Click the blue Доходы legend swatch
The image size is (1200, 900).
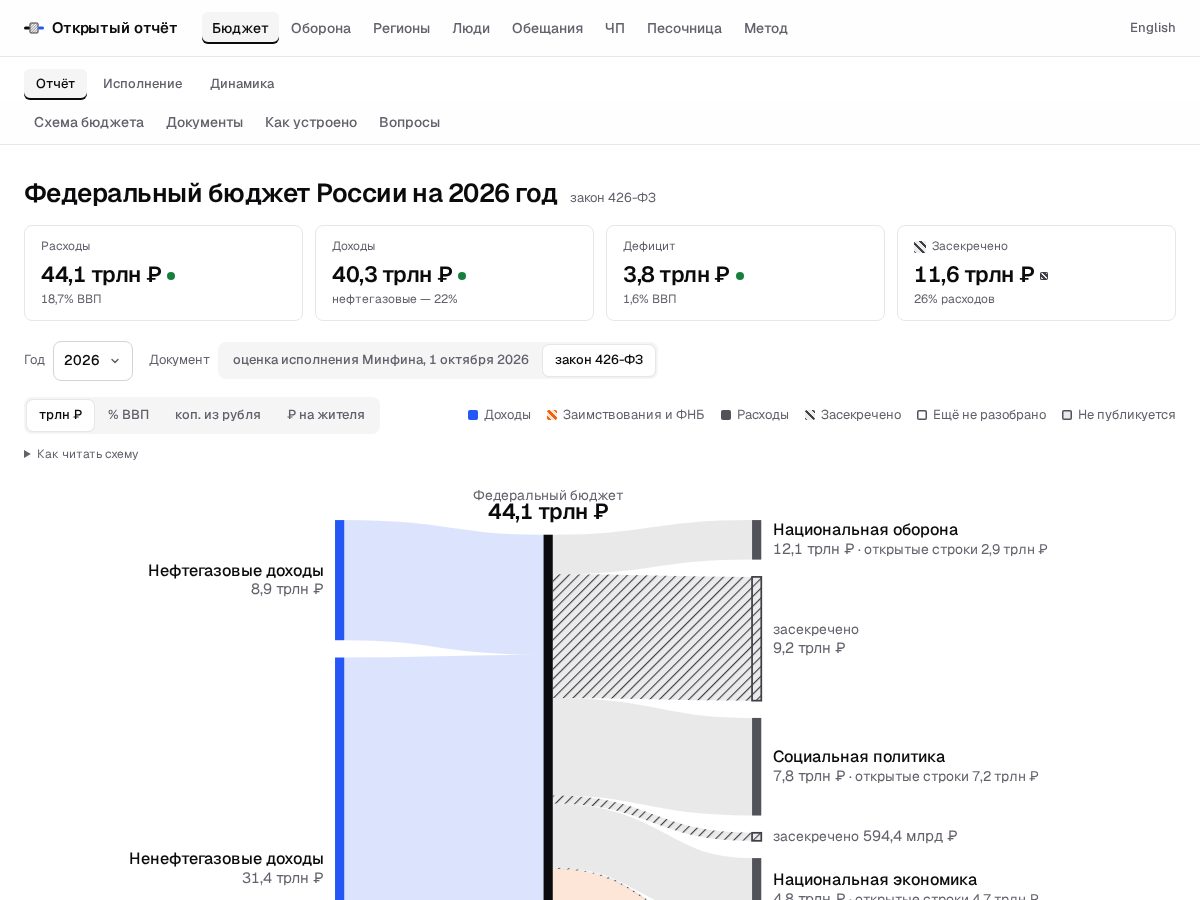click(473, 415)
